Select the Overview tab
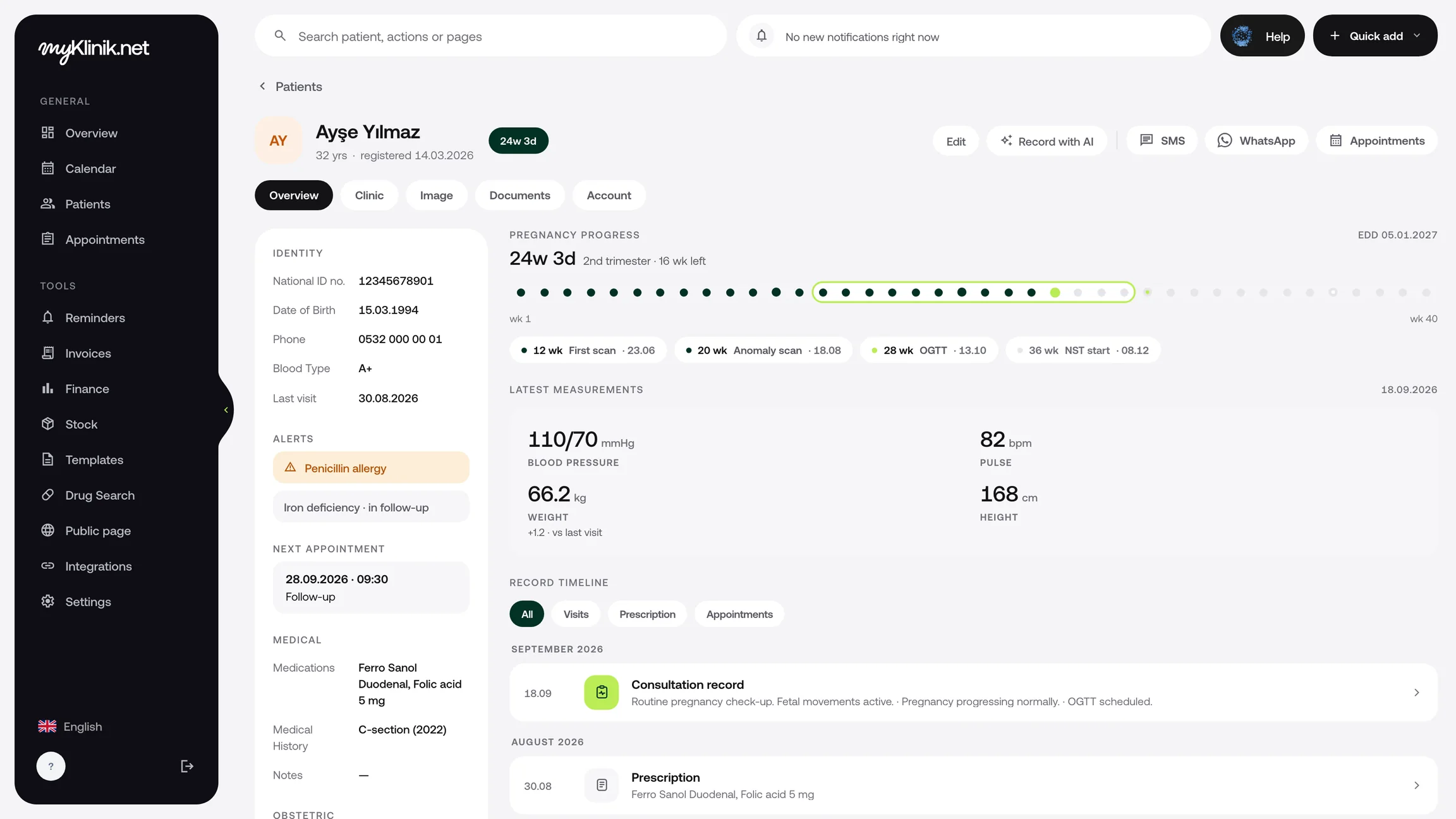This screenshot has width=1456, height=819. [294, 195]
